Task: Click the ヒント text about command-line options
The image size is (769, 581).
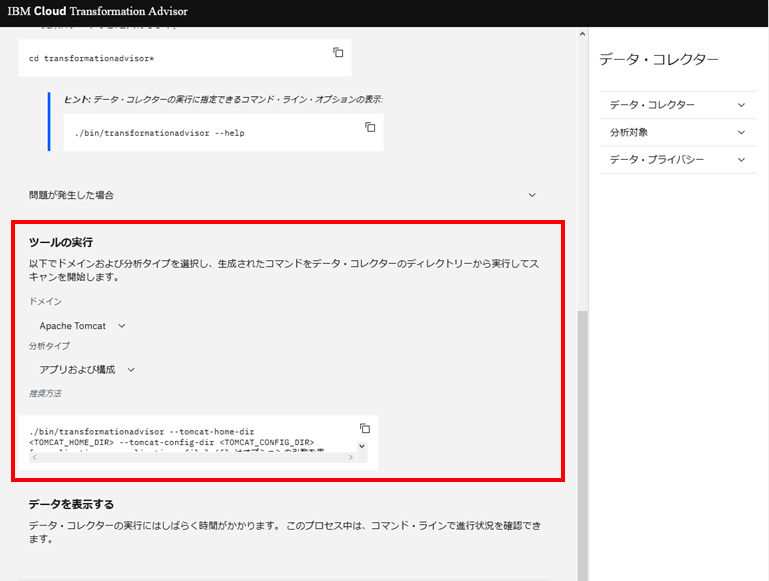Action: pos(223,100)
